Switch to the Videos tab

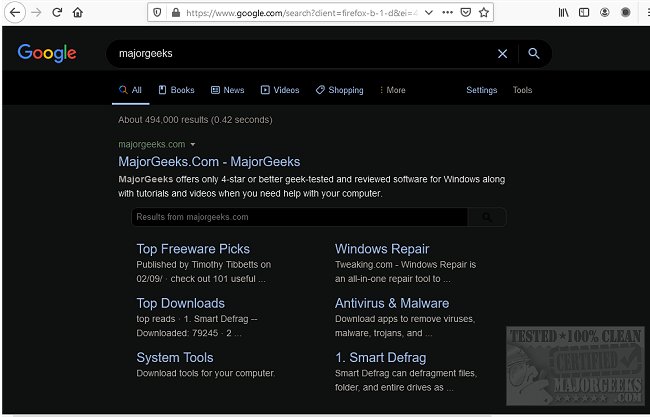tap(280, 90)
